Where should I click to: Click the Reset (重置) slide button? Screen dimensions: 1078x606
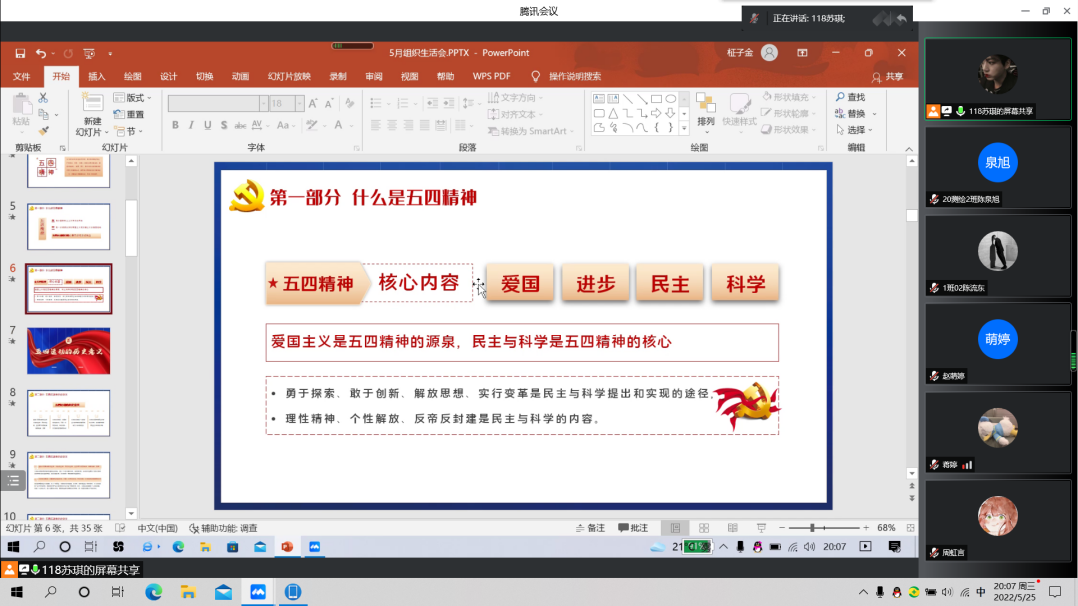point(131,114)
